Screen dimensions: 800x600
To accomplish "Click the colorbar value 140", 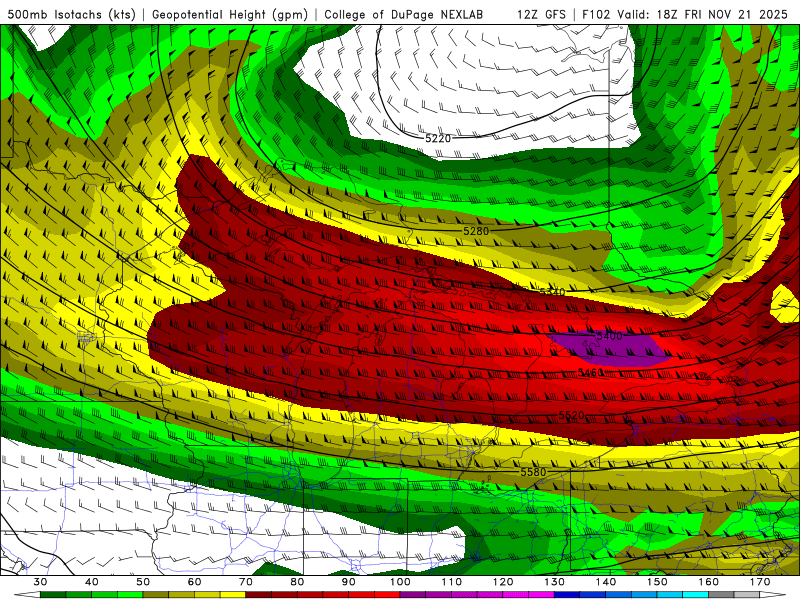I will click(606, 582).
